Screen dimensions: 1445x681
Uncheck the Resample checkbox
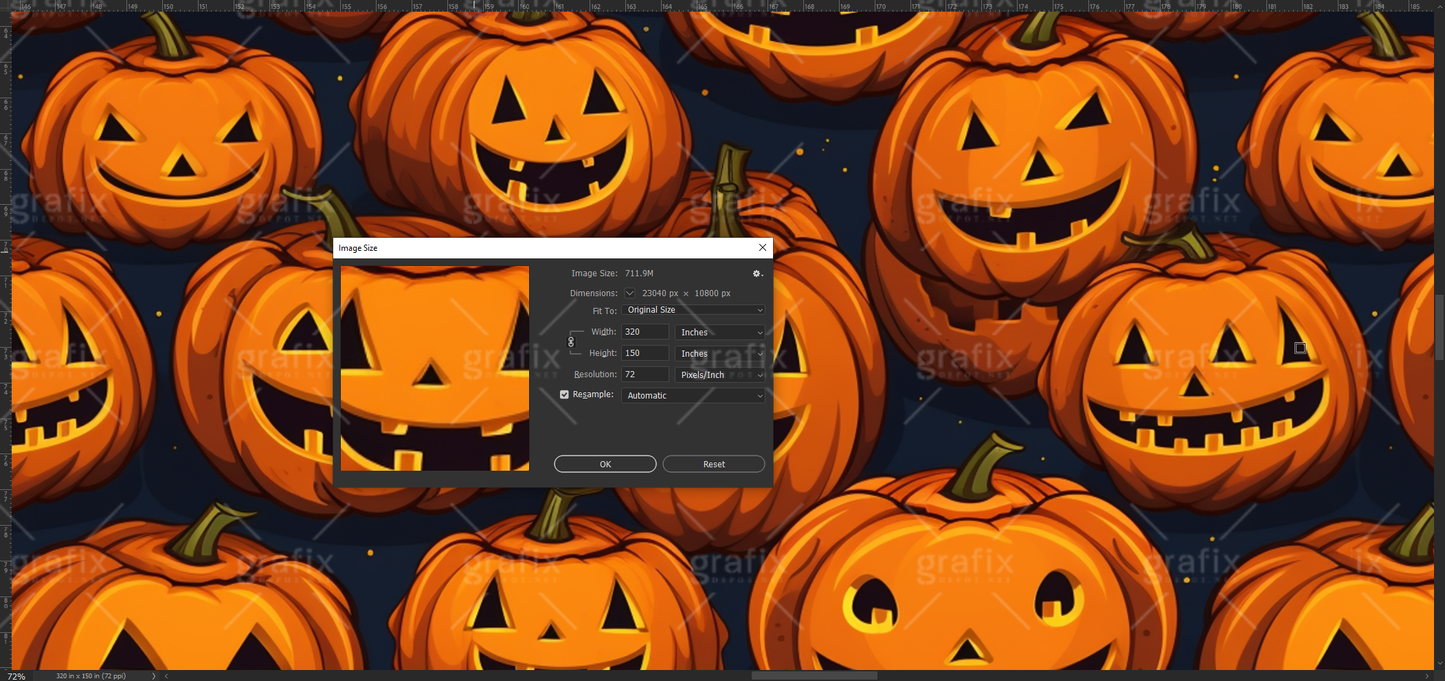(564, 394)
